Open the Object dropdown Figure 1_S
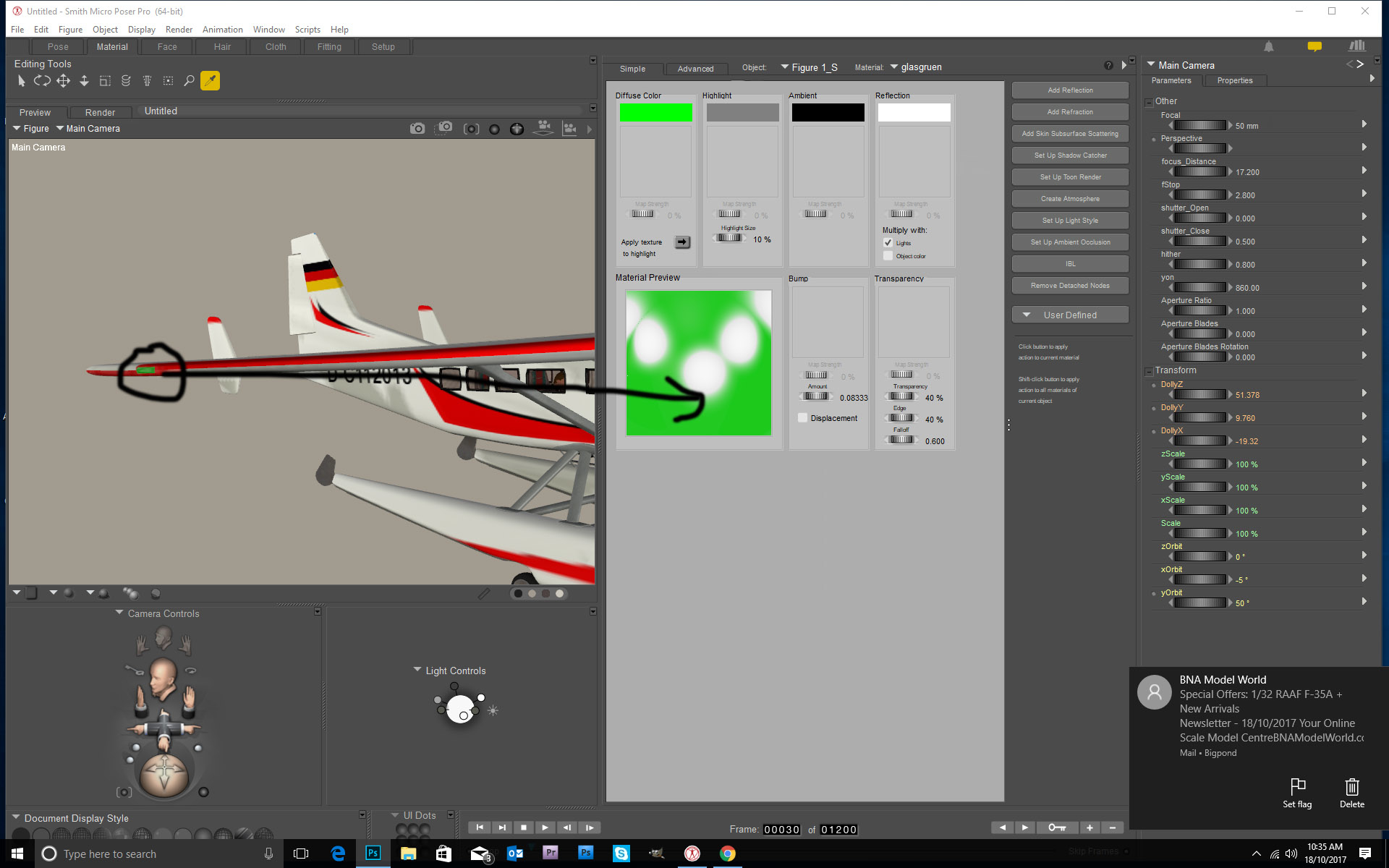1389x868 pixels. click(x=809, y=67)
